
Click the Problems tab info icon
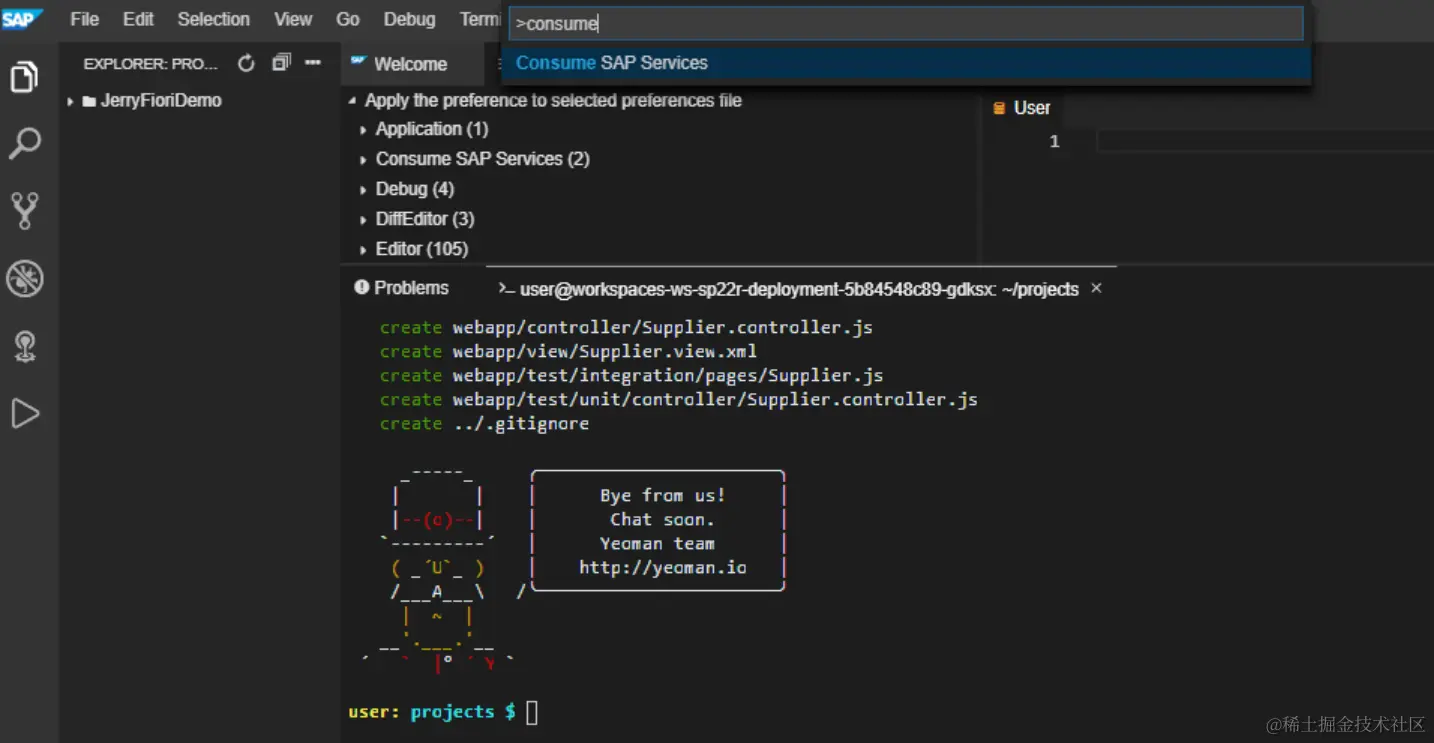[x=361, y=288]
